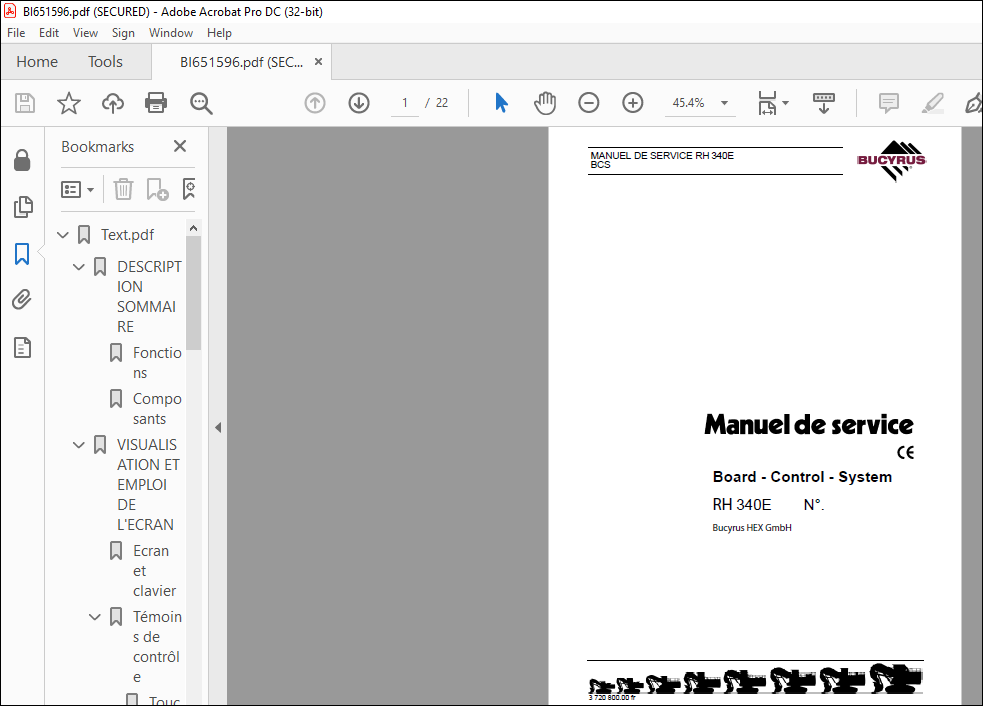Screen dimensions: 983x706
Task: Jump to the Composants bookmark
Action: tap(157, 409)
